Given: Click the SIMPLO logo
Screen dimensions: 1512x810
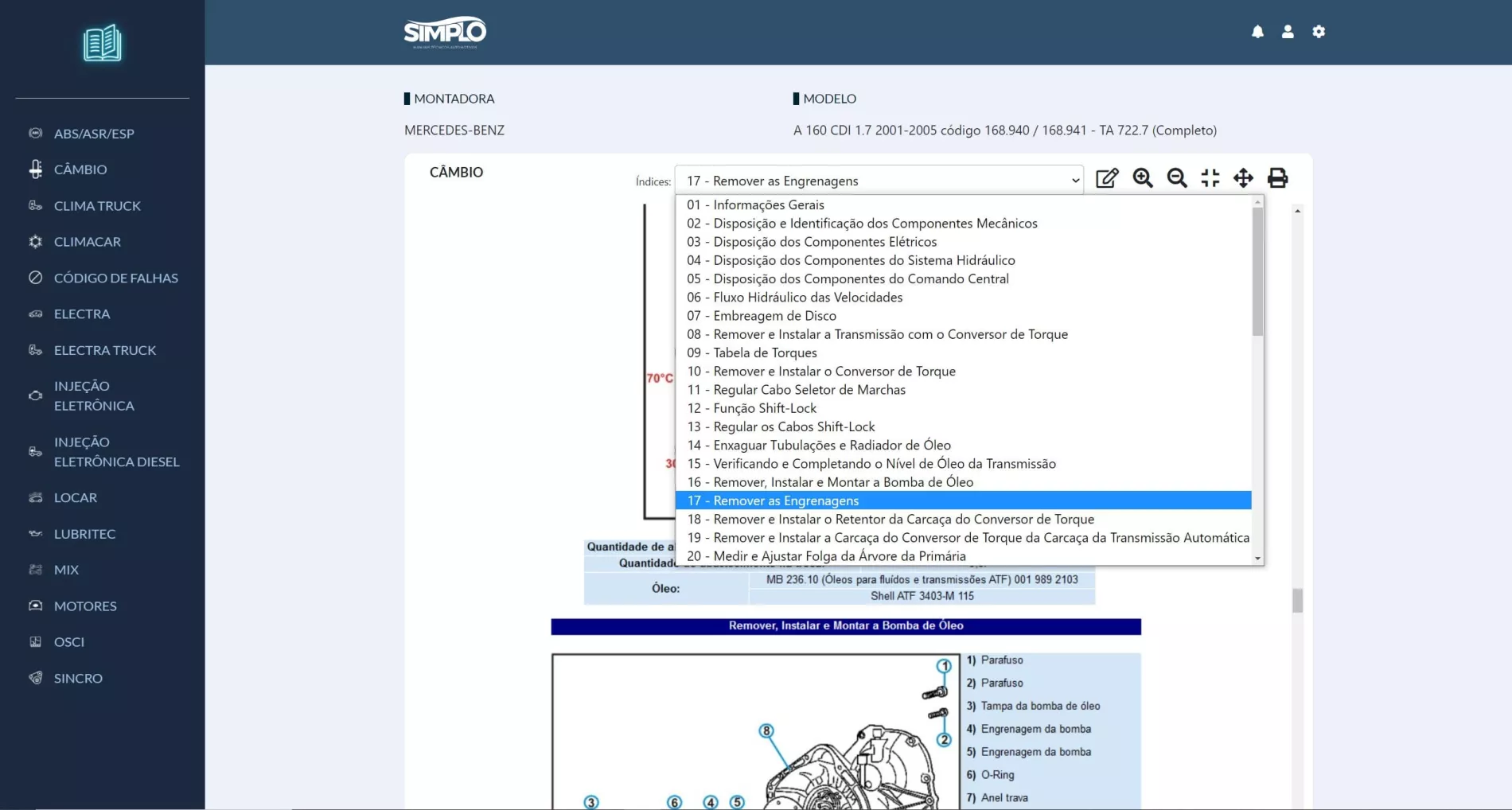Looking at the screenshot, I should 445,33.
